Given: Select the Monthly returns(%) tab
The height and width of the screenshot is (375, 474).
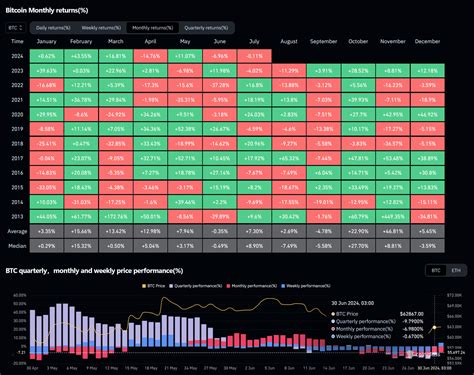Looking at the screenshot, I should (153, 28).
